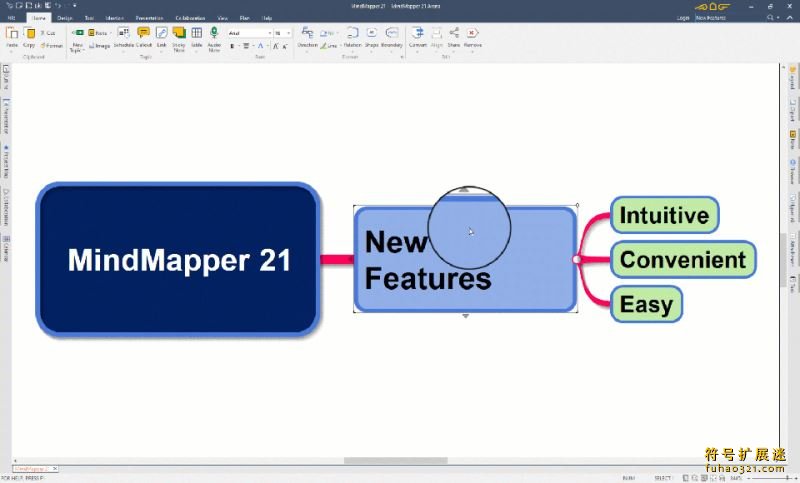Click the Share icon
800x483 pixels.
(454, 33)
